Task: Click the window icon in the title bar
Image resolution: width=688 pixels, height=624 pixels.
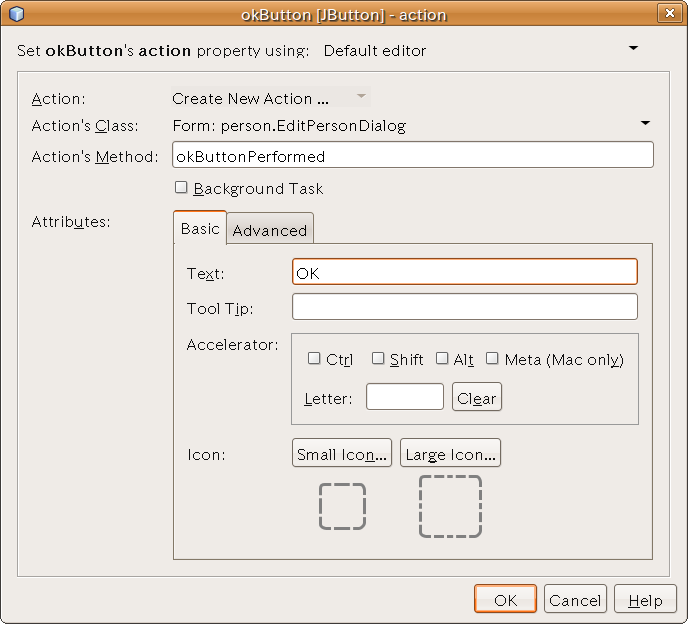Action: pyautogui.click(x=15, y=14)
